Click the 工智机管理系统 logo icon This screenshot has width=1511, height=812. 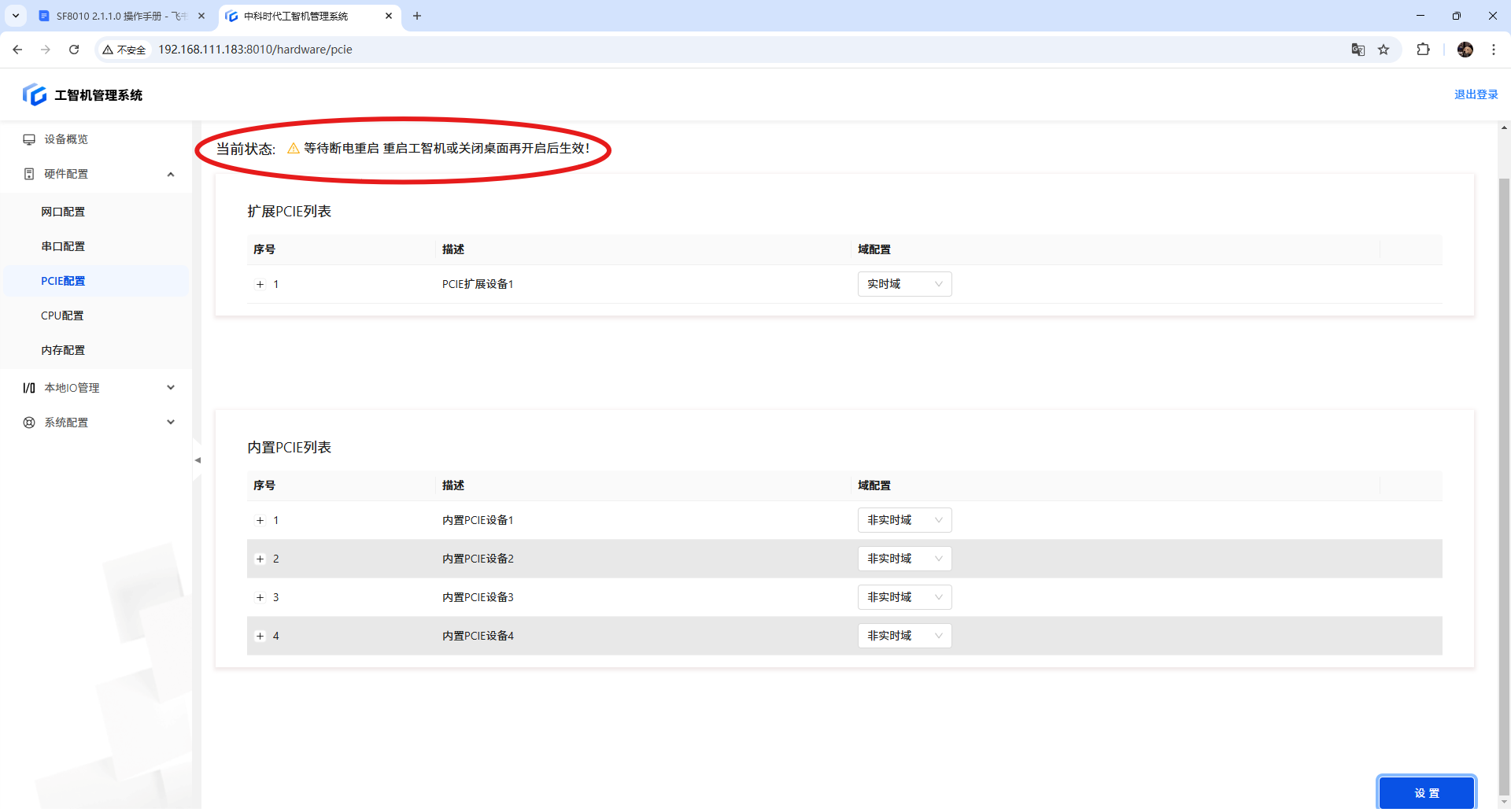click(x=34, y=95)
